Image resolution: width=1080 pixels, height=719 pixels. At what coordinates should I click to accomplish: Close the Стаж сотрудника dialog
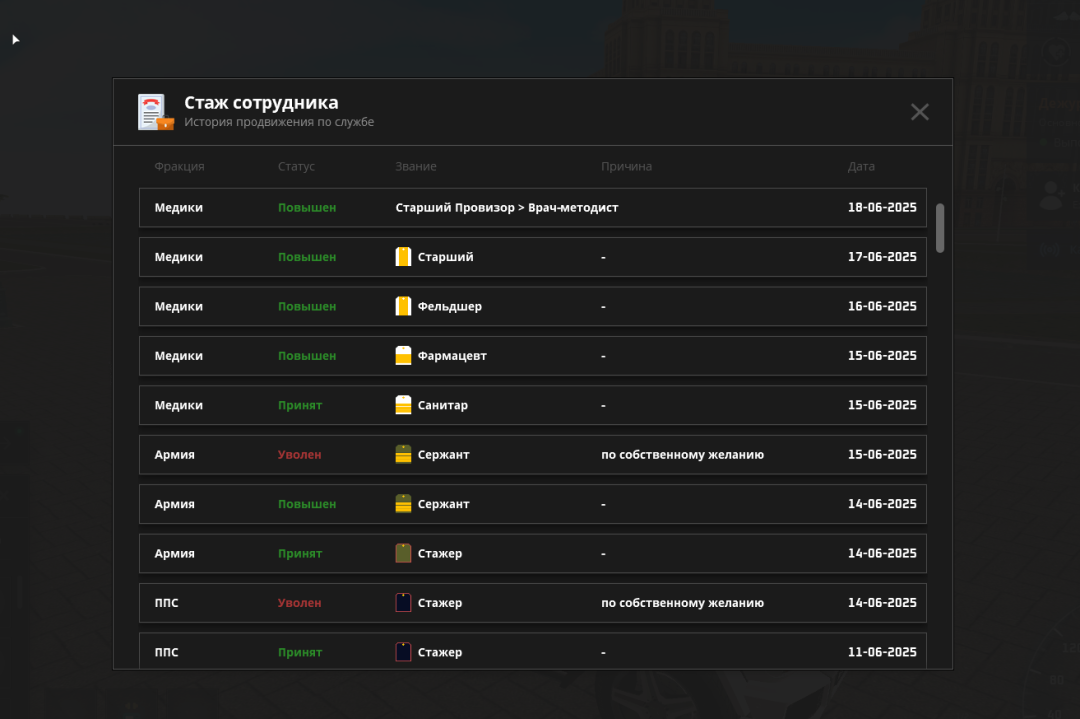[920, 112]
